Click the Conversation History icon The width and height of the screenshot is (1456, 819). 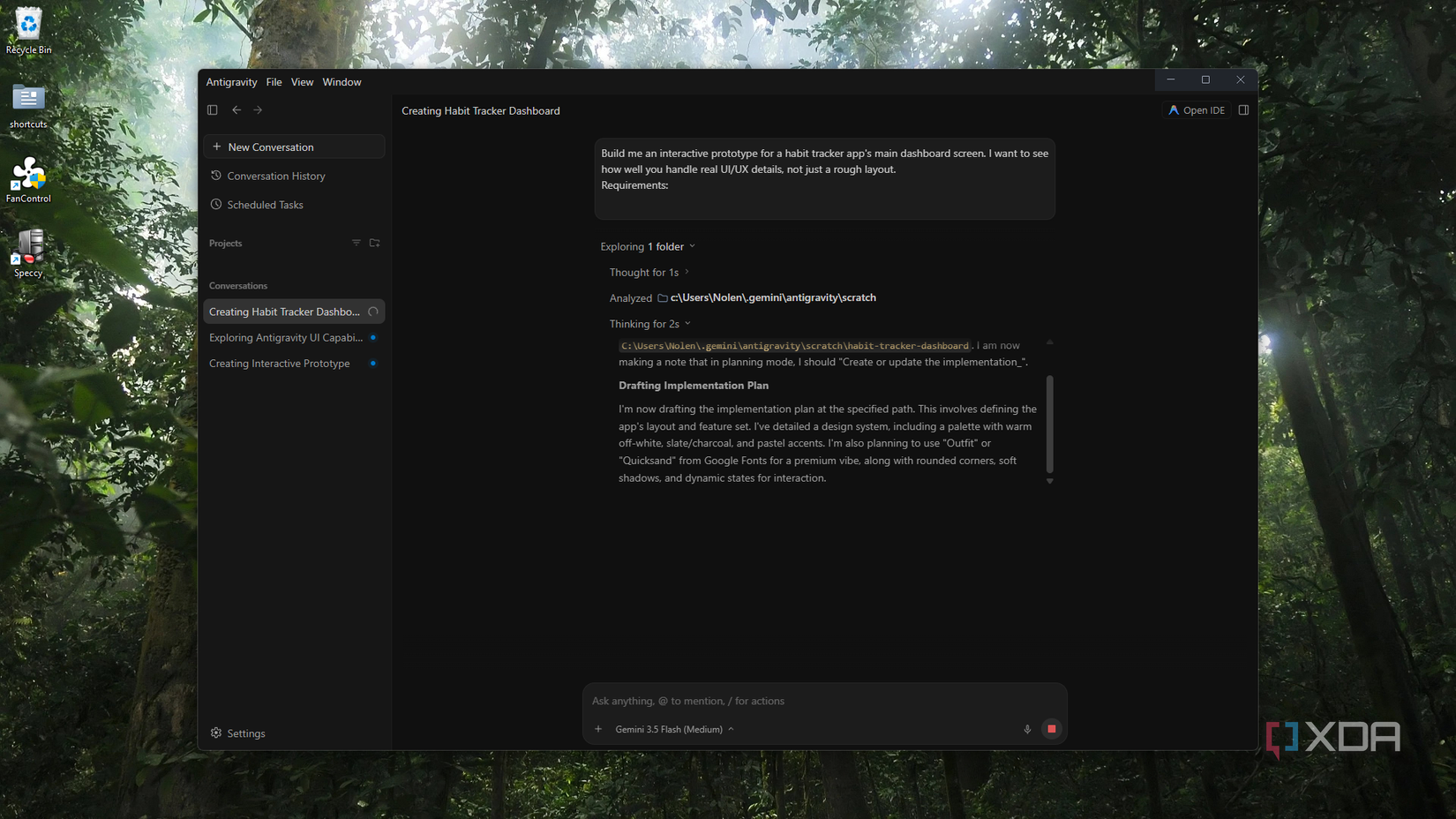(216, 176)
